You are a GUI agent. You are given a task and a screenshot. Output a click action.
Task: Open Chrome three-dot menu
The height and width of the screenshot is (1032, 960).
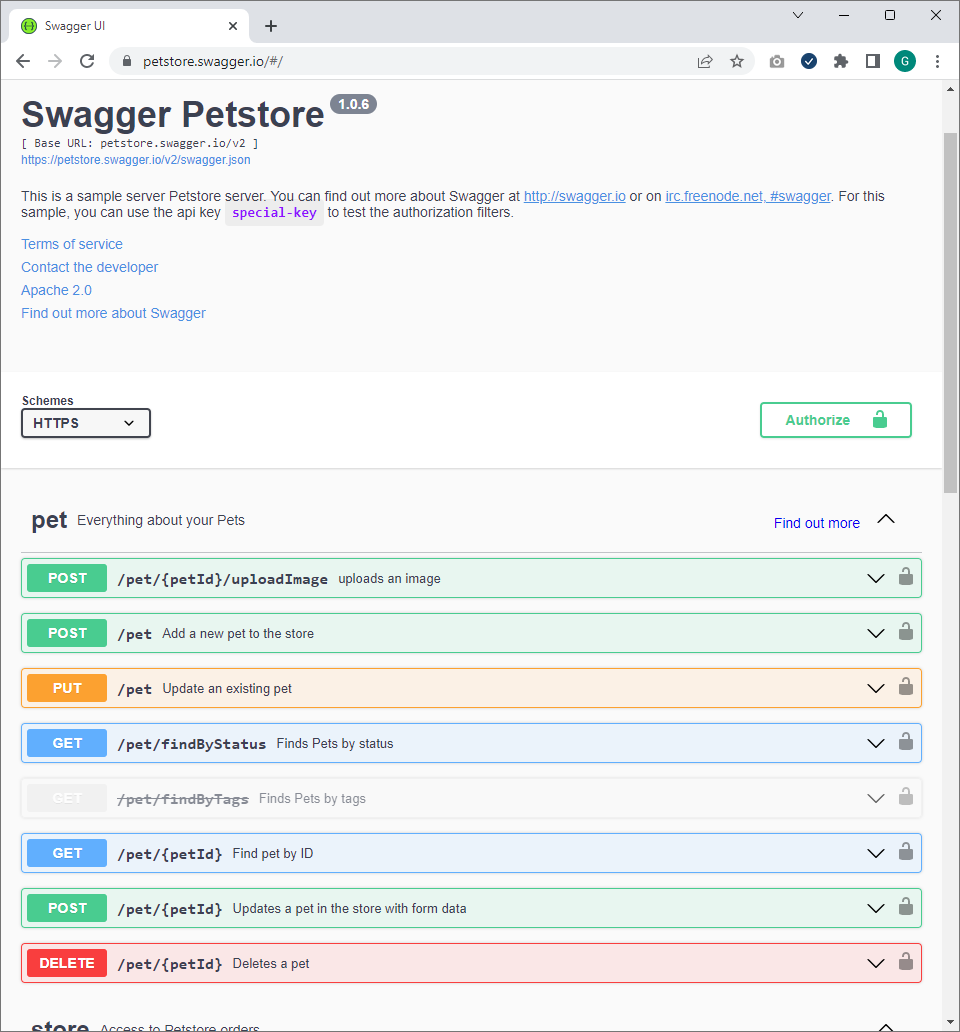pos(937,61)
